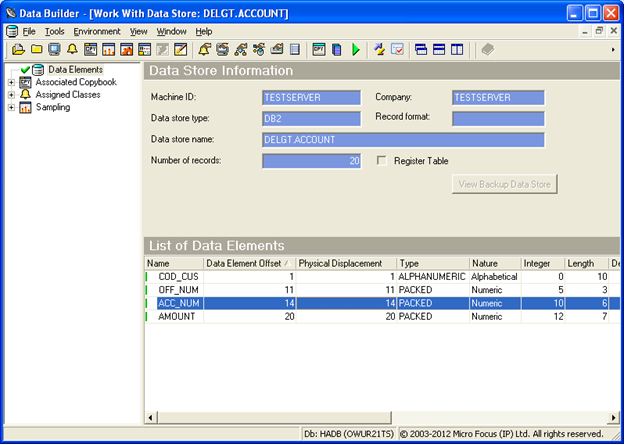Click the grid table window toolbar icon
The image size is (625, 445).
pyautogui.click(x=144, y=49)
